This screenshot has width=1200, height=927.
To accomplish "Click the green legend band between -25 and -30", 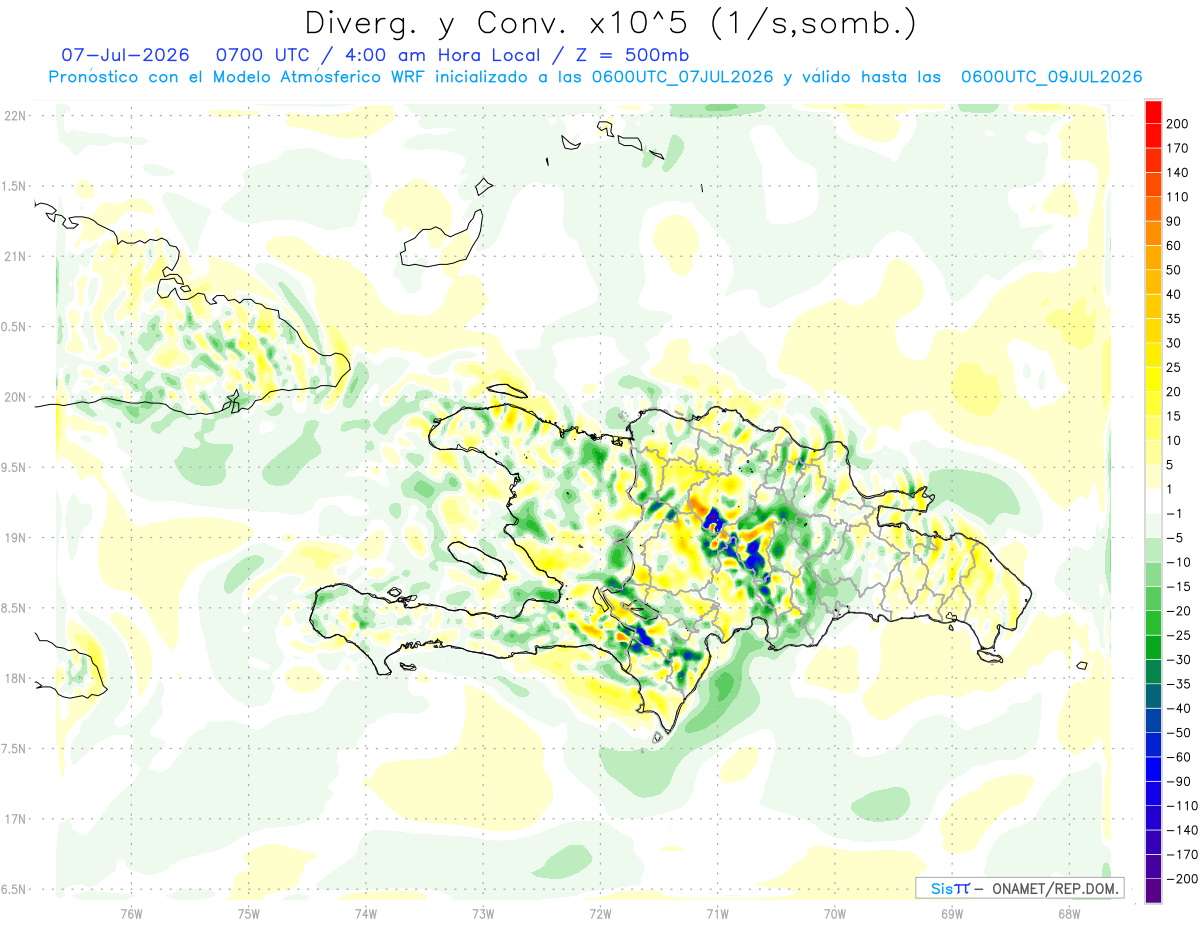I will (x=1154, y=647).
